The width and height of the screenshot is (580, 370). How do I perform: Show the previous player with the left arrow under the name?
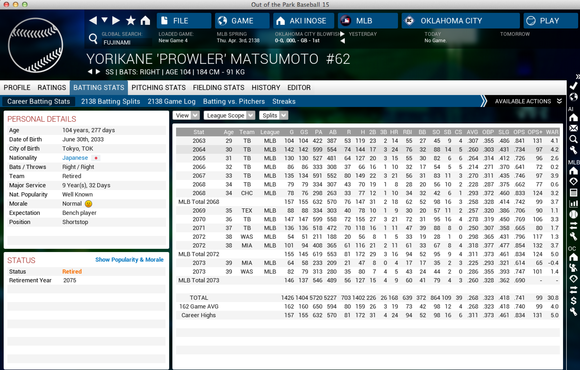[90, 72]
